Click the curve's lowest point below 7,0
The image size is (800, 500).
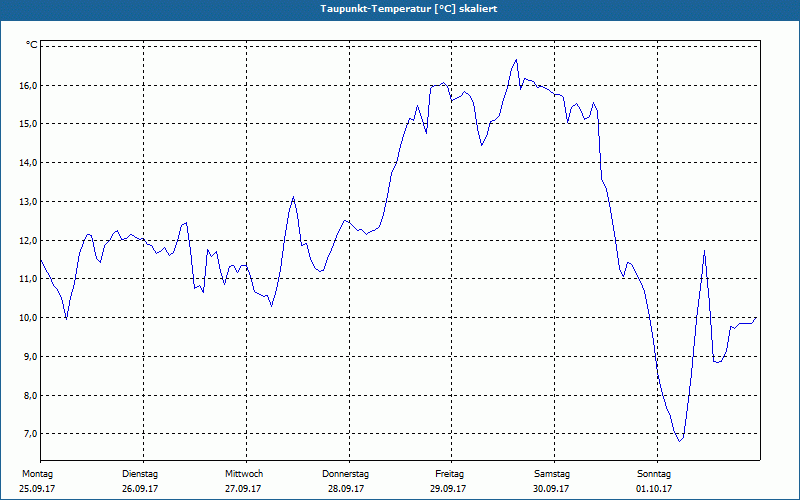(x=679, y=441)
